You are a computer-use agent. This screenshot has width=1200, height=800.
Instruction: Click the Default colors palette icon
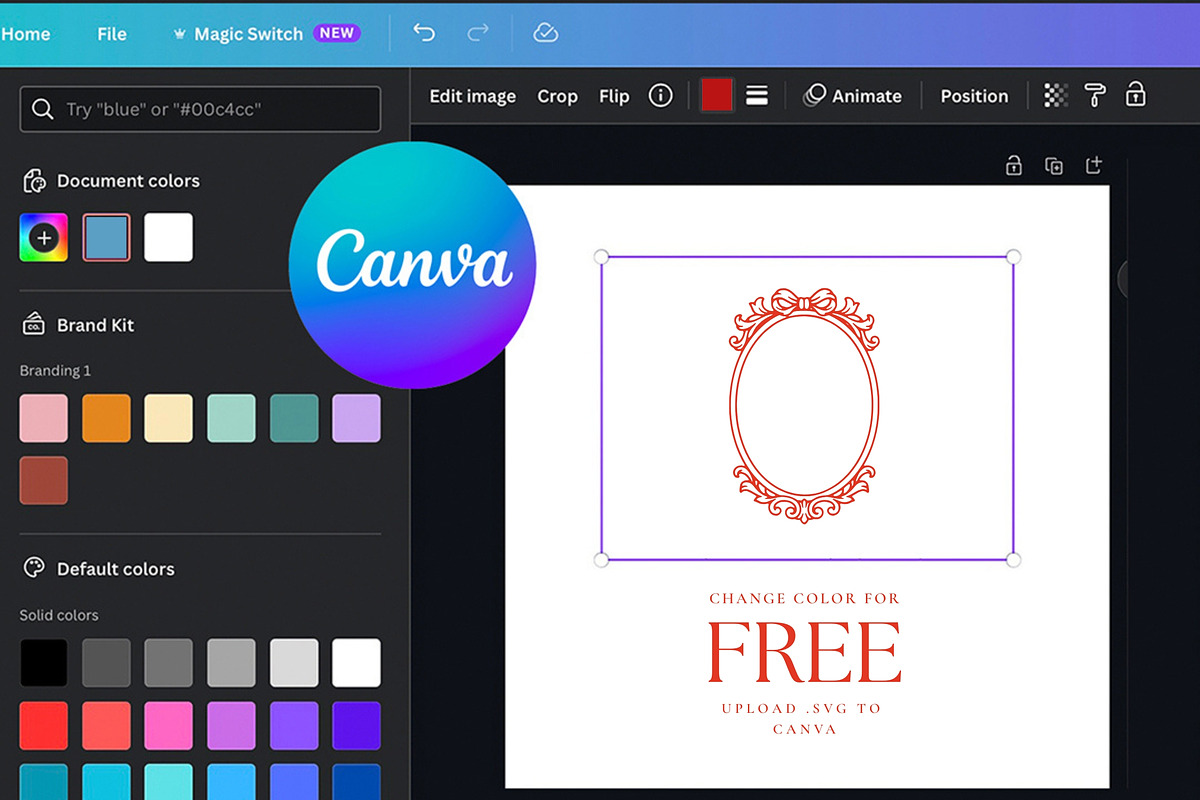point(34,568)
